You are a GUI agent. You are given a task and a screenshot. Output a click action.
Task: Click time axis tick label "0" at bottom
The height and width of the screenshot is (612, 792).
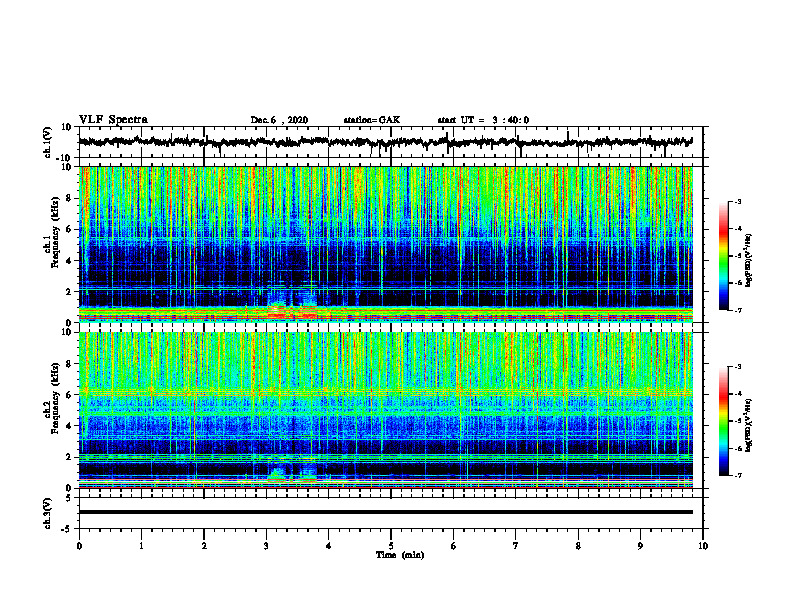pos(79,546)
